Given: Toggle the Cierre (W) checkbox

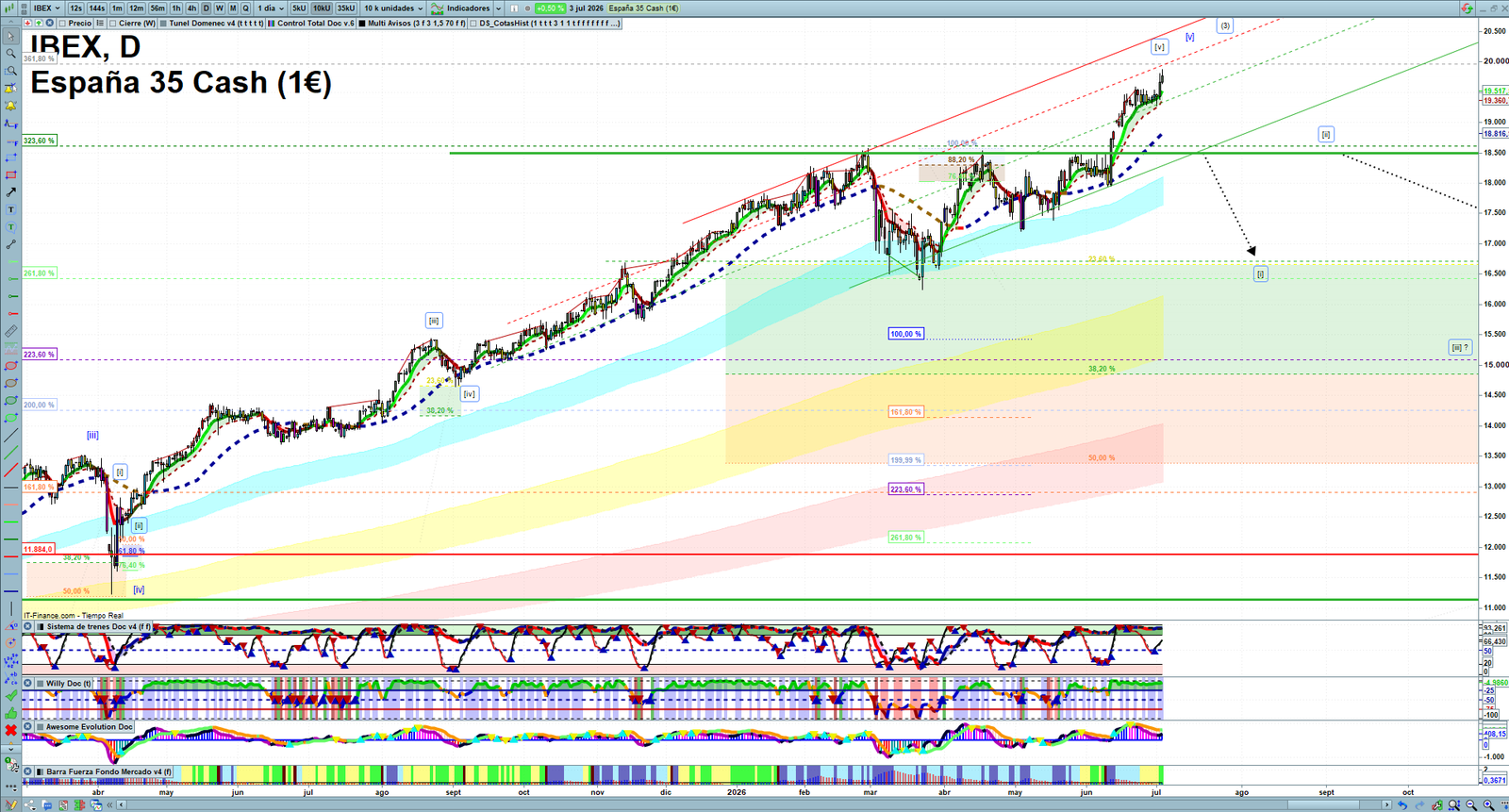Looking at the screenshot, I should pos(113,23).
